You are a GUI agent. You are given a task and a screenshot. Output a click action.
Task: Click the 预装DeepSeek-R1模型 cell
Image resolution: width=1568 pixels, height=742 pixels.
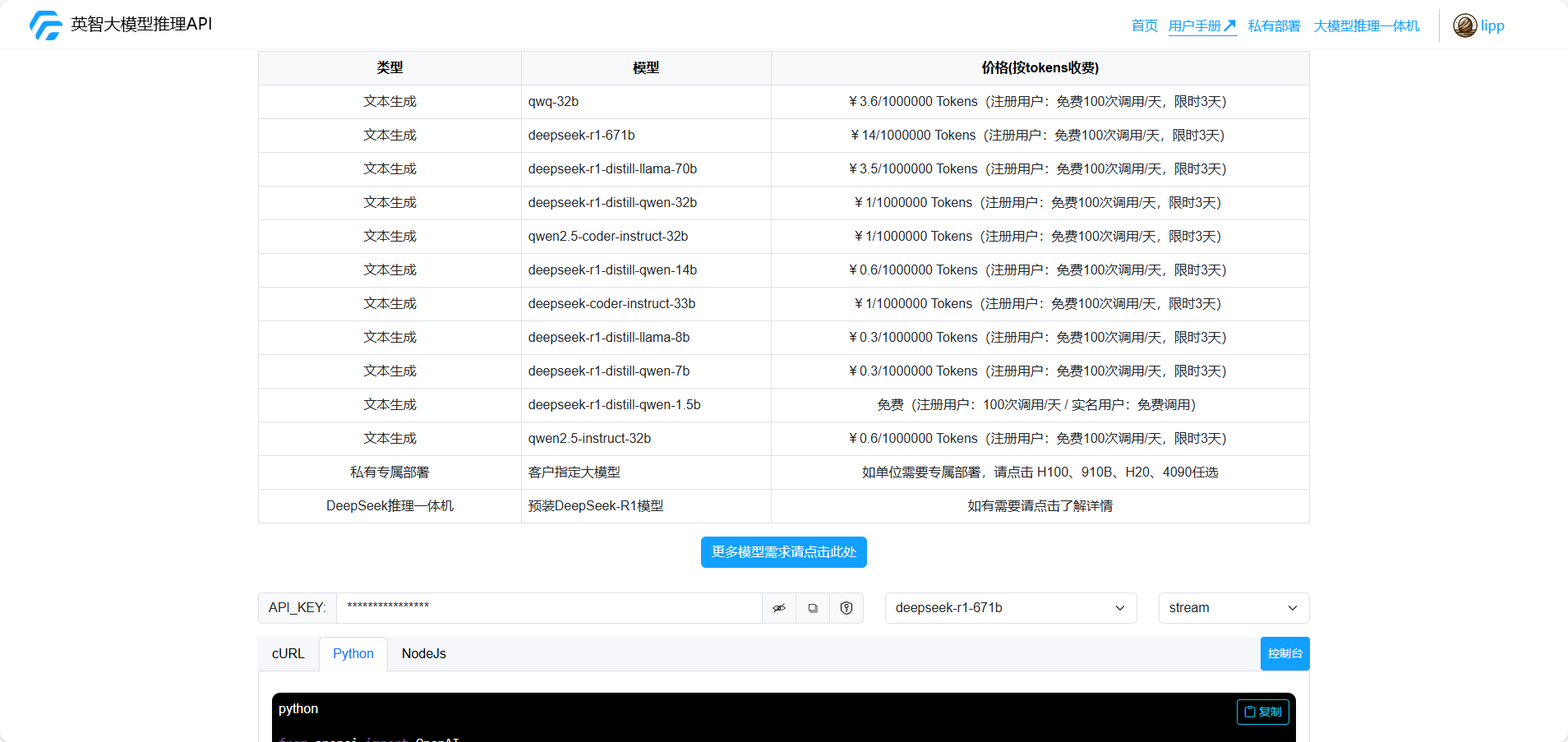point(646,506)
